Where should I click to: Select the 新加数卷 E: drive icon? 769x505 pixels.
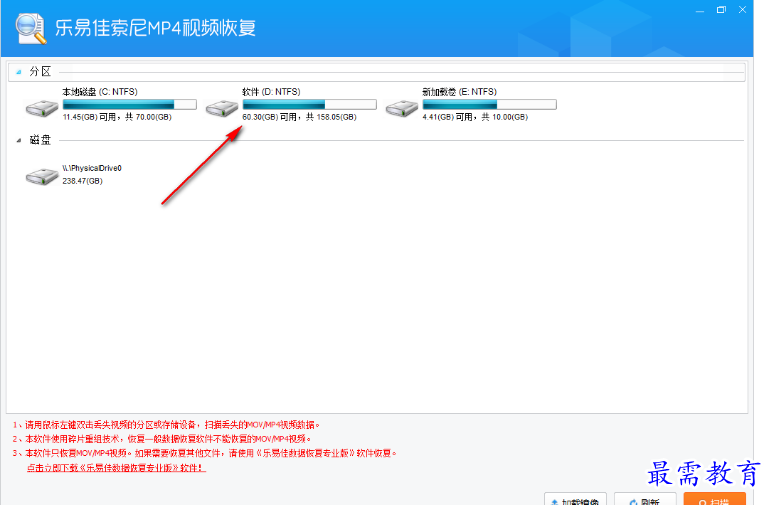tap(402, 108)
